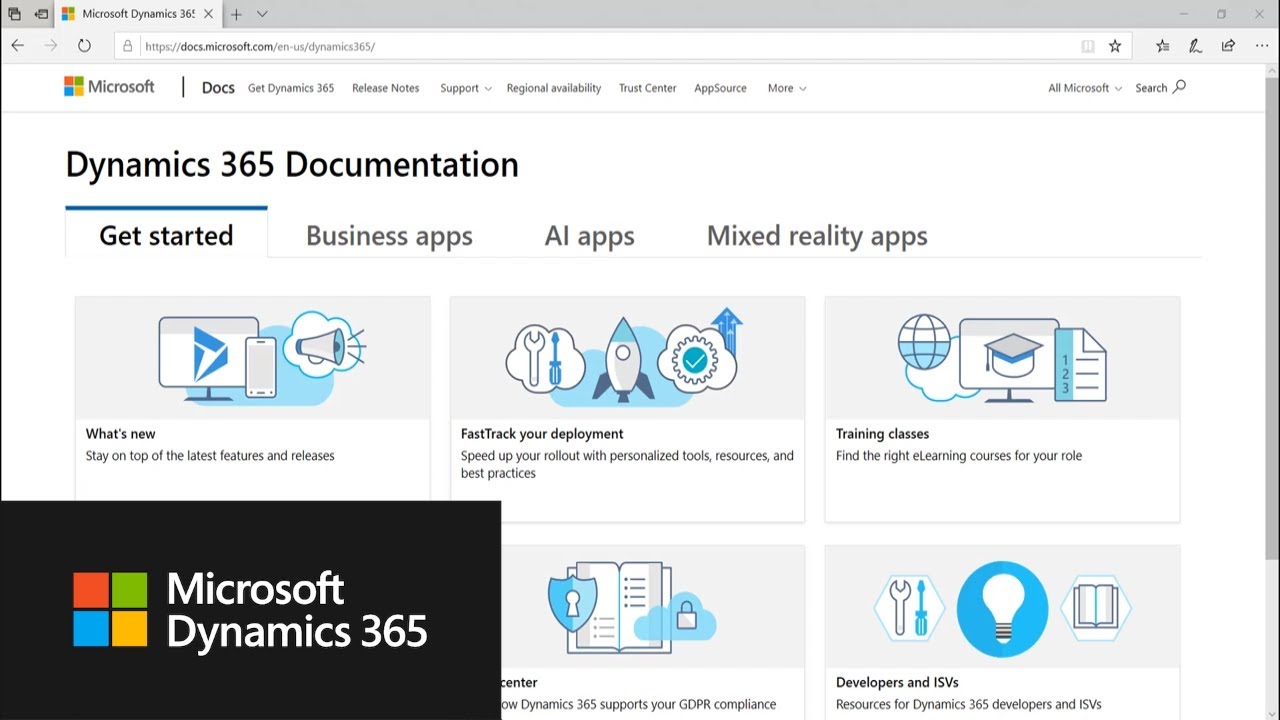Switch to the Mixed reality apps tab
This screenshot has height=720, width=1280.
817,236
